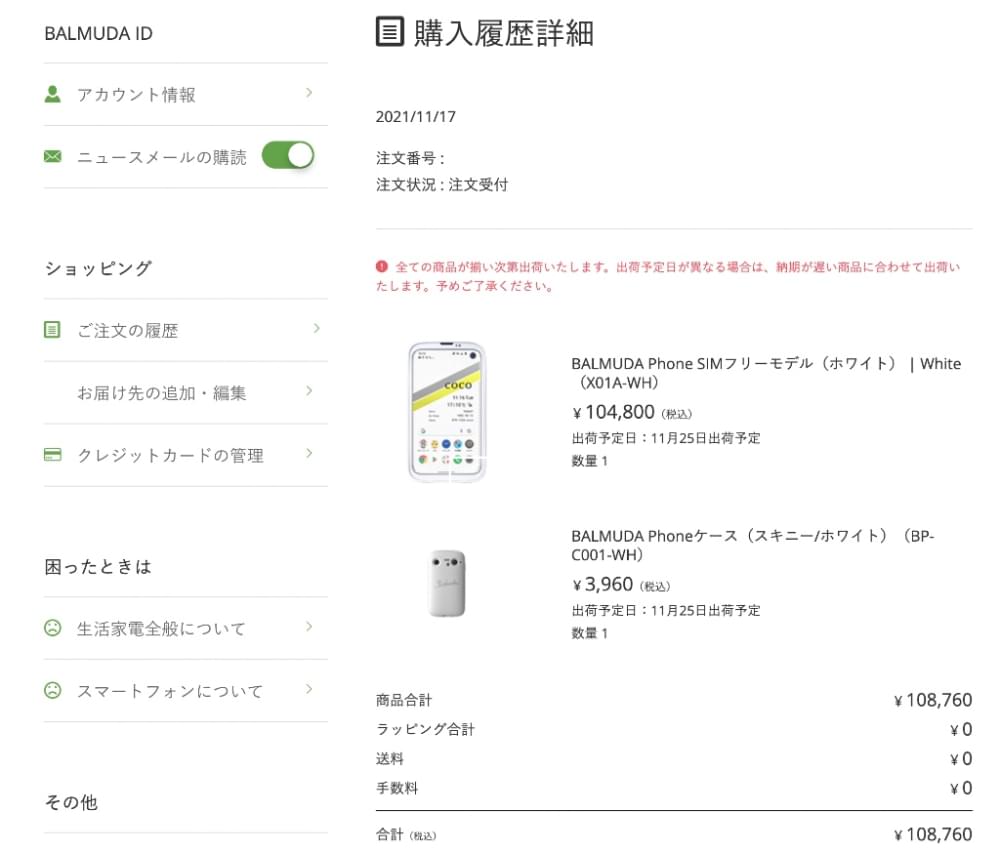Image resolution: width=1000 pixels, height=852 pixels.
Task: Open the お届け先の追加・編集 menu item
Action: tap(186, 393)
